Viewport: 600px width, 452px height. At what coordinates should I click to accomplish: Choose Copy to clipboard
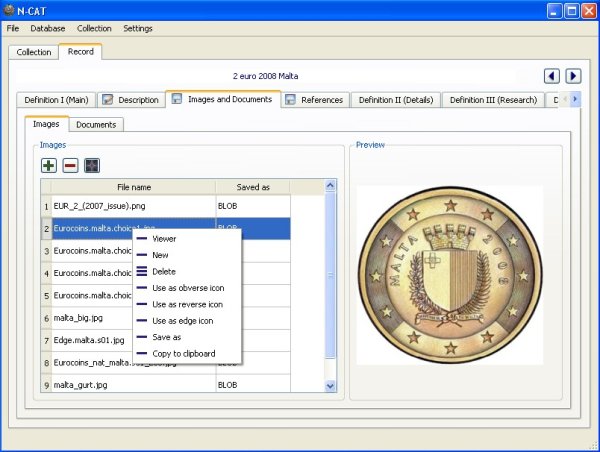187,354
